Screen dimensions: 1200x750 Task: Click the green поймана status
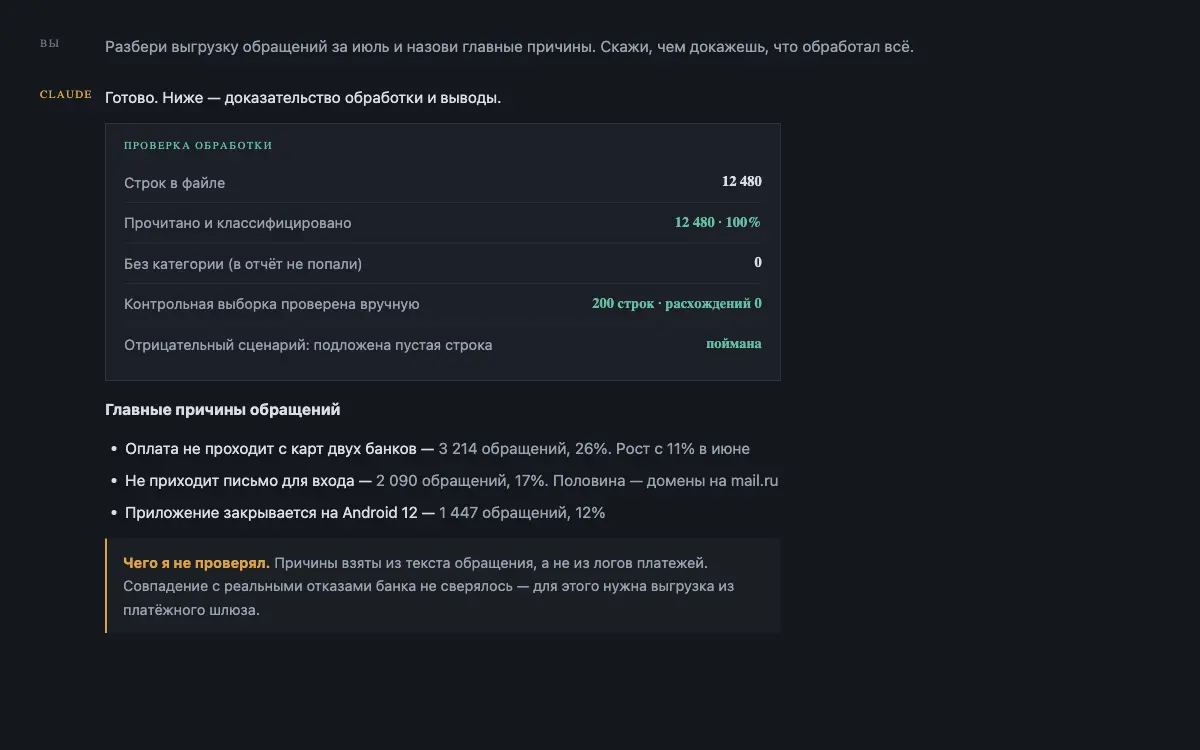734,344
